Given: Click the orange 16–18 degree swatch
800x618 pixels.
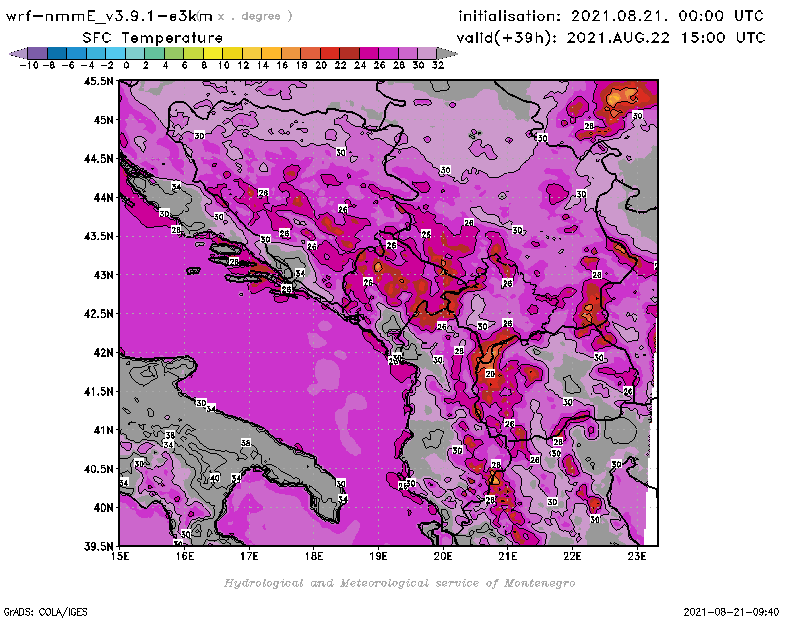Looking at the screenshot, I should point(290,53).
